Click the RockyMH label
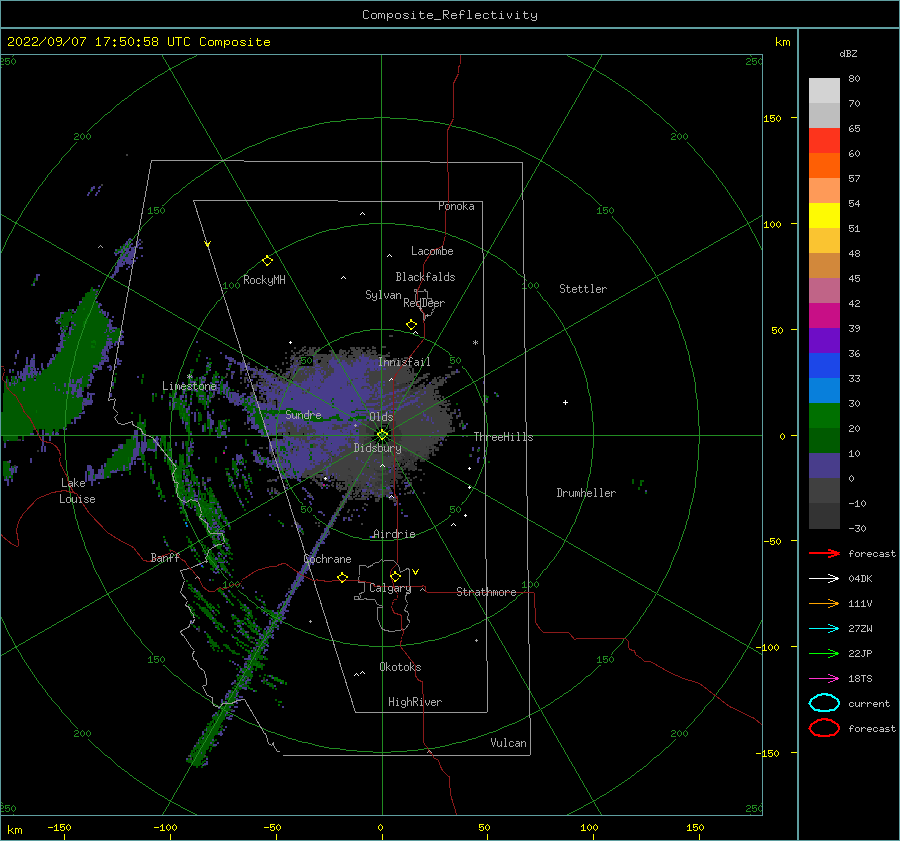Image resolution: width=900 pixels, height=841 pixels. click(x=264, y=280)
